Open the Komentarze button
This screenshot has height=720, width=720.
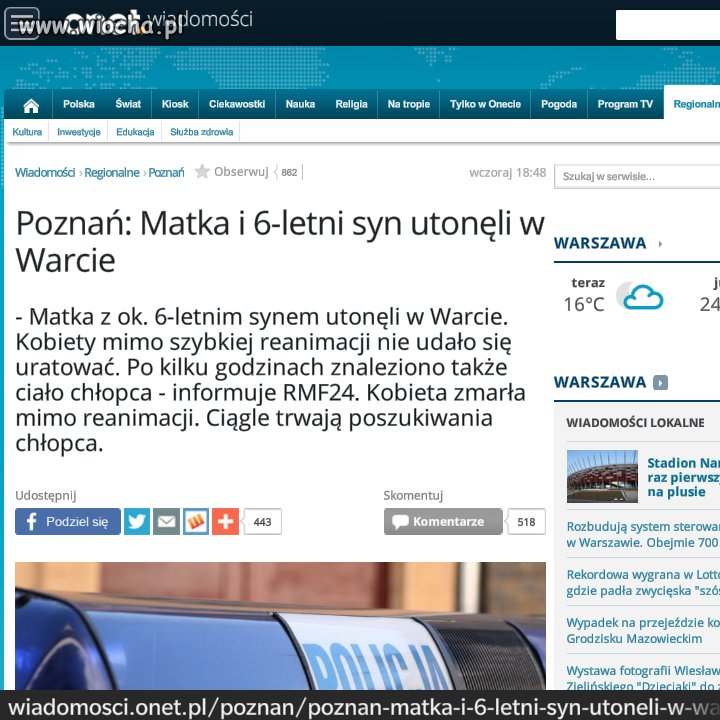tap(443, 521)
